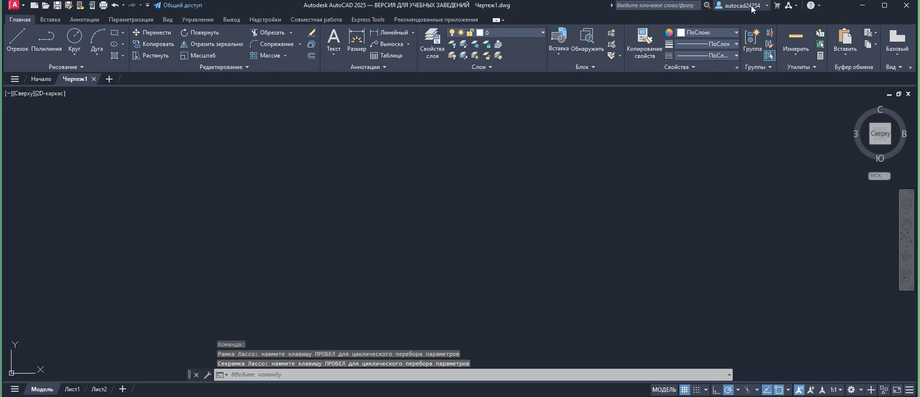This screenshot has height=397, width=920.
Task: Click the Text (Текст) tool
Action: pos(333,40)
